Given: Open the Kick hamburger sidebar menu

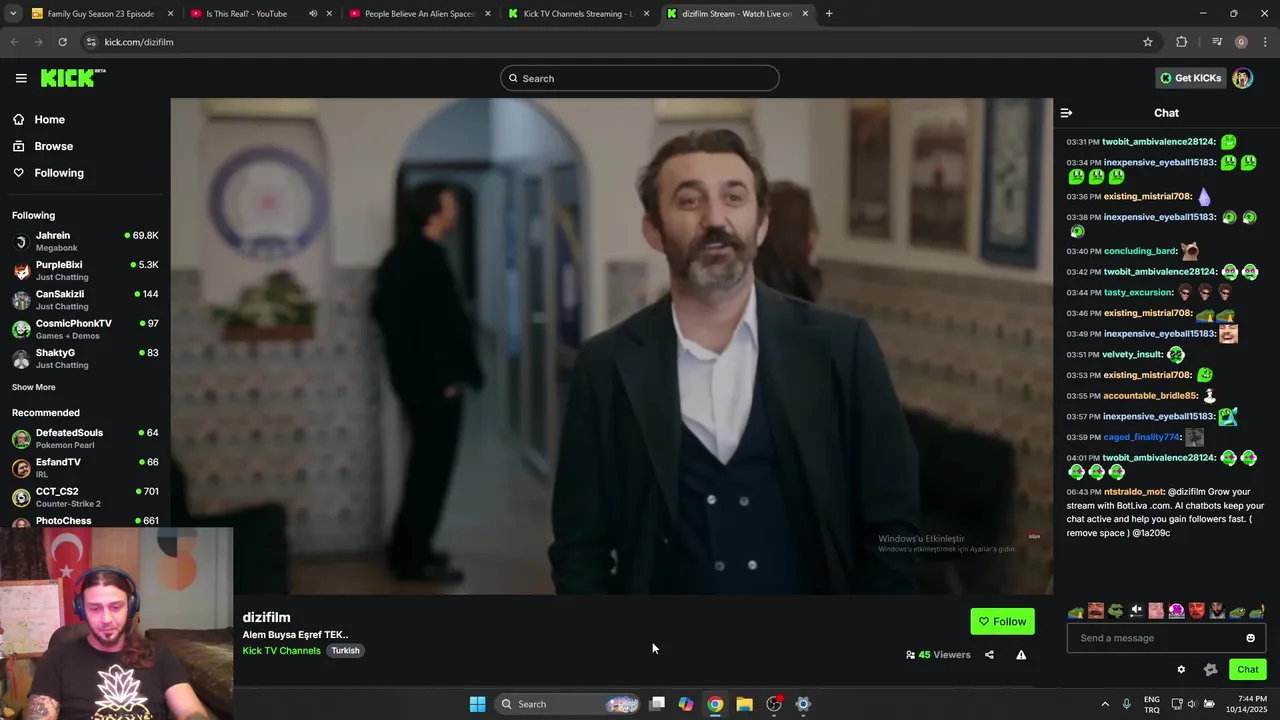Looking at the screenshot, I should point(21,78).
